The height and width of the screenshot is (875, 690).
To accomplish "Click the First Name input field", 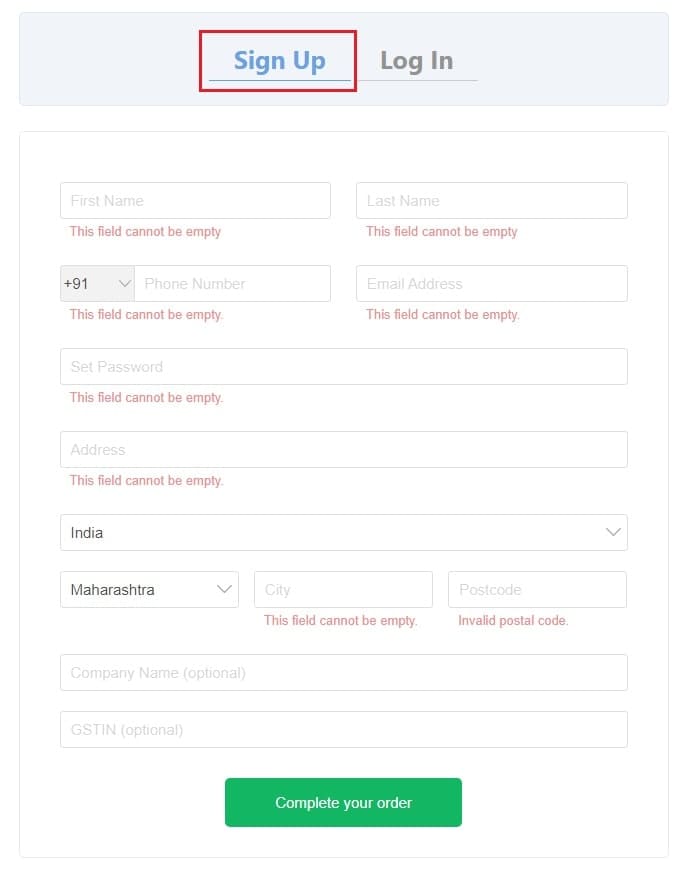I will coord(195,200).
